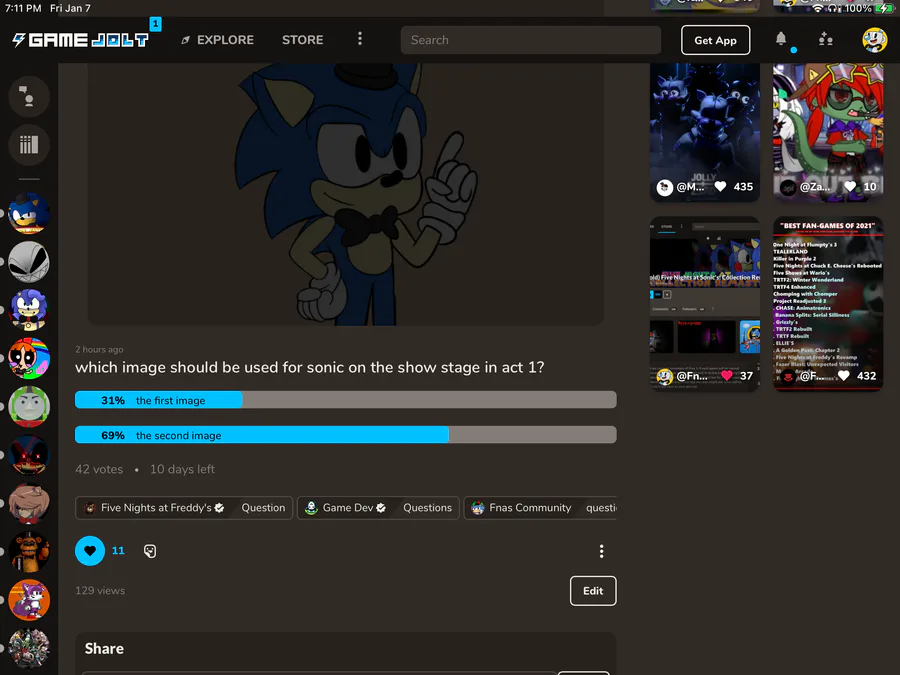The height and width of the screenshot is (675, 900).
Task: Like the post with 435 hearts
Action: pos(720,187)
